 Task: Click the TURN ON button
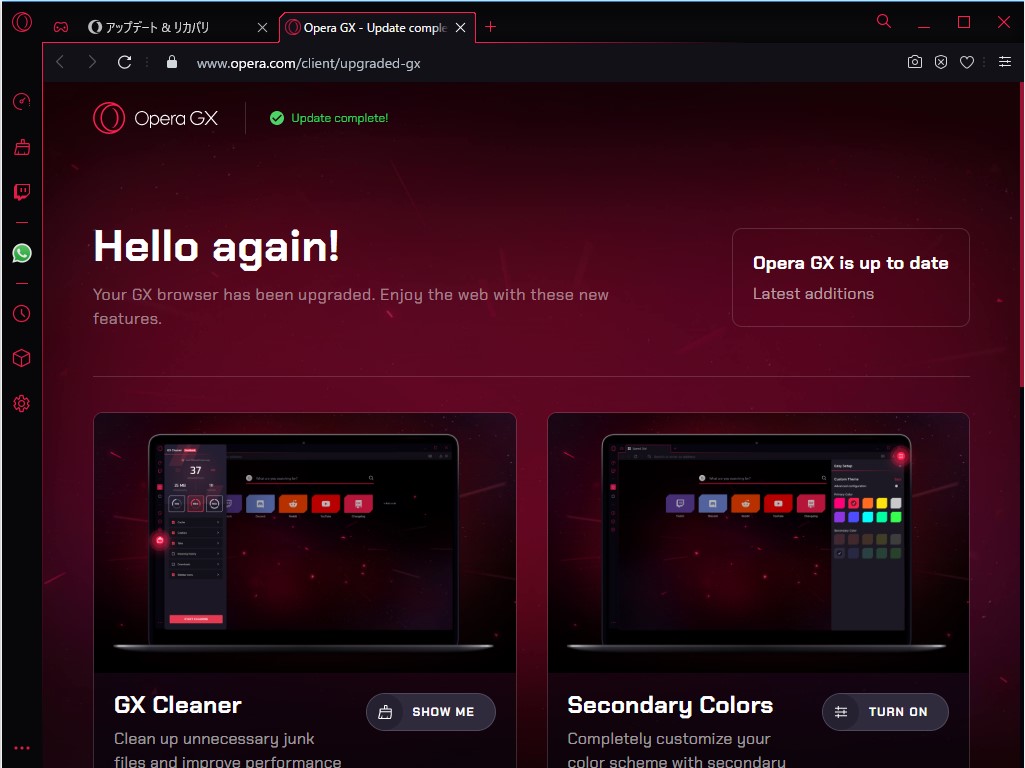pos(885,712)
